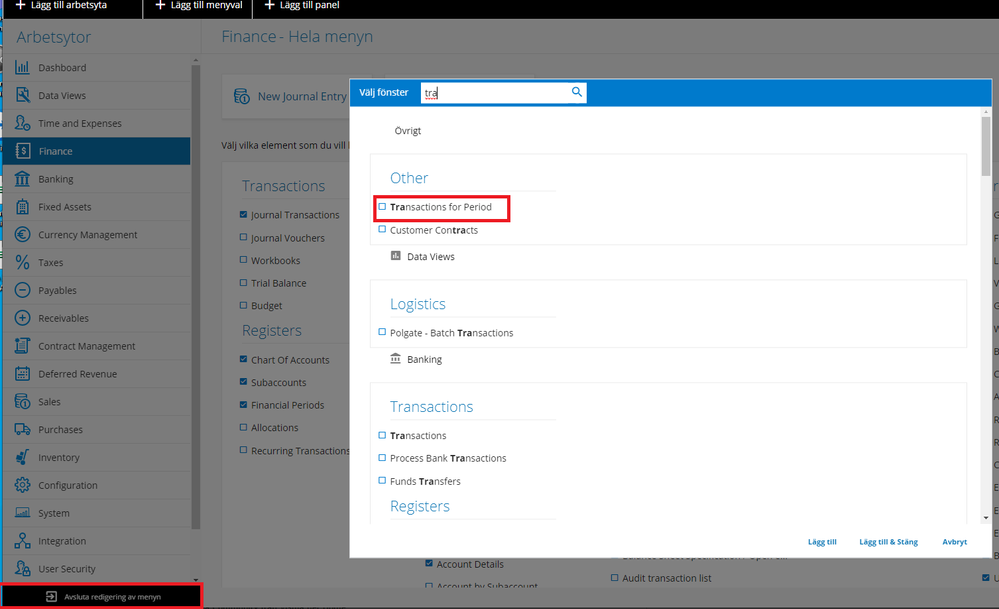Image resolution: width=999 pixels, height=609 pixels.
Task: Select the Finance workspace icon
Action: click(x=22, y=151)
